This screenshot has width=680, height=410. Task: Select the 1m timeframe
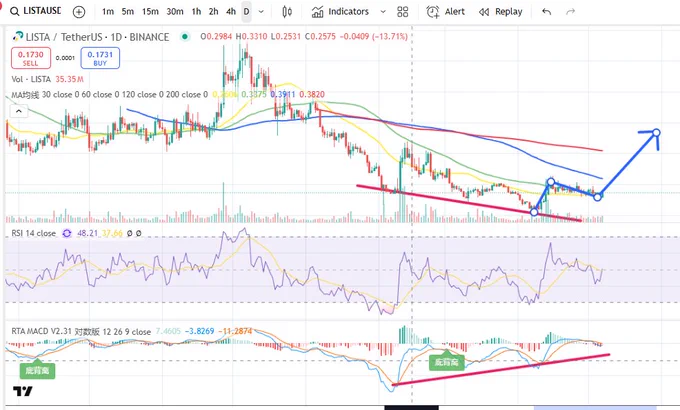[x=108, y=12]
